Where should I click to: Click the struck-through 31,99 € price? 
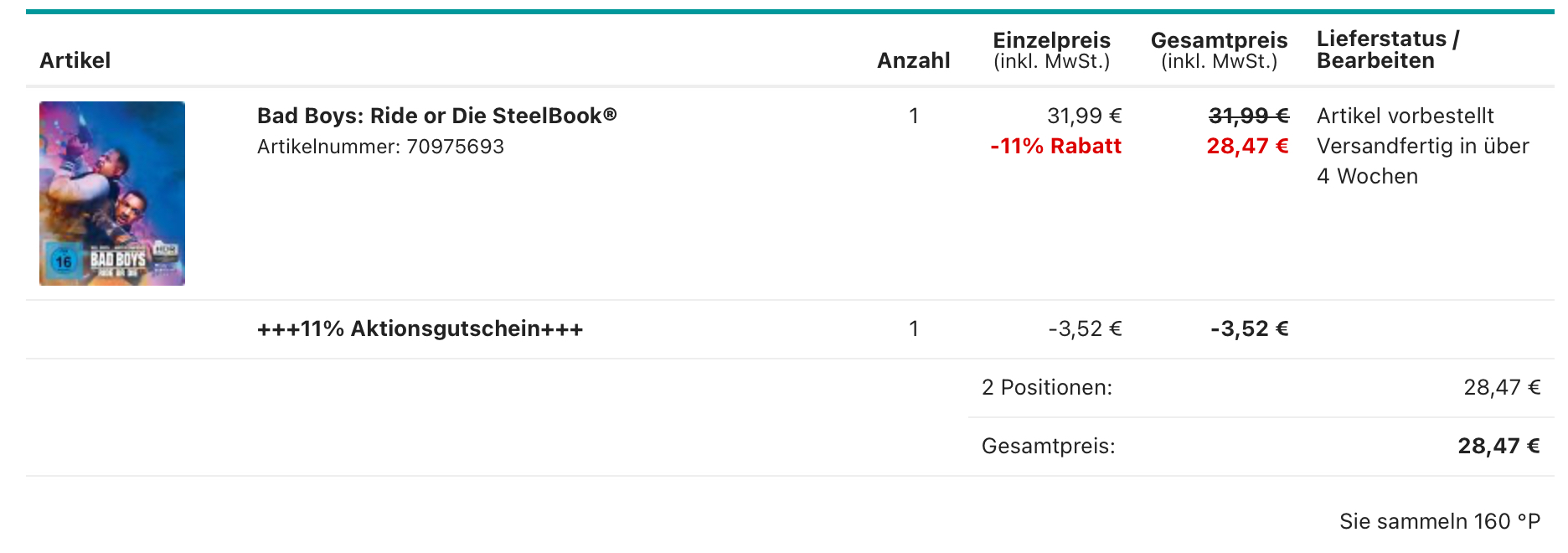pyautogui.click(x=1248, y=116)
